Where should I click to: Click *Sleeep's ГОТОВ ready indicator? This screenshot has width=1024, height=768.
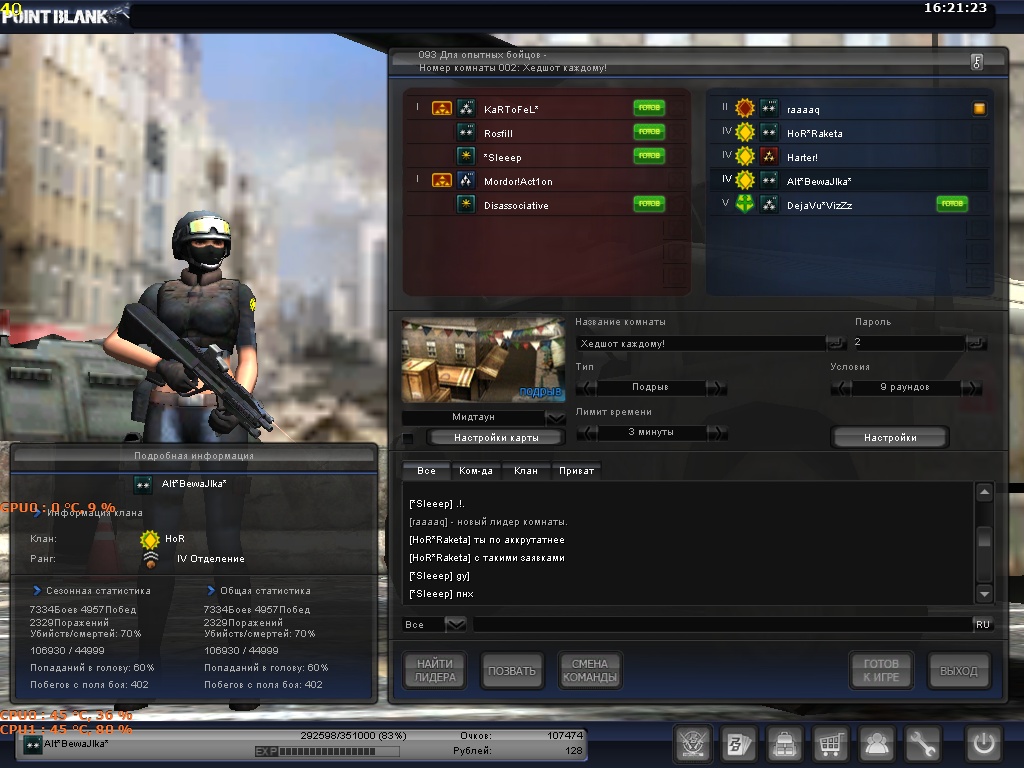pos(649,156)
